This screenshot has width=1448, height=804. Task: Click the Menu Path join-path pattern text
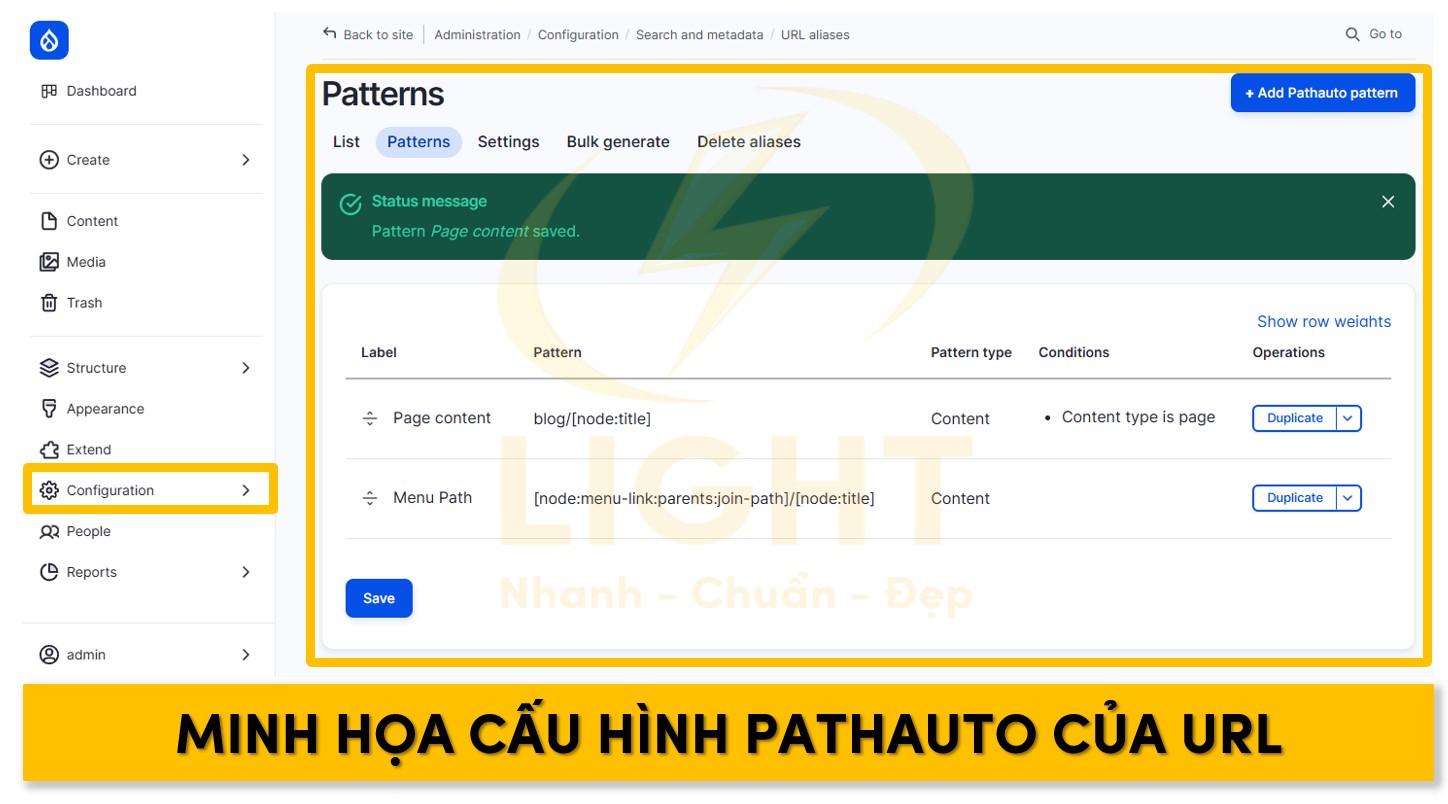click(704, 498)
